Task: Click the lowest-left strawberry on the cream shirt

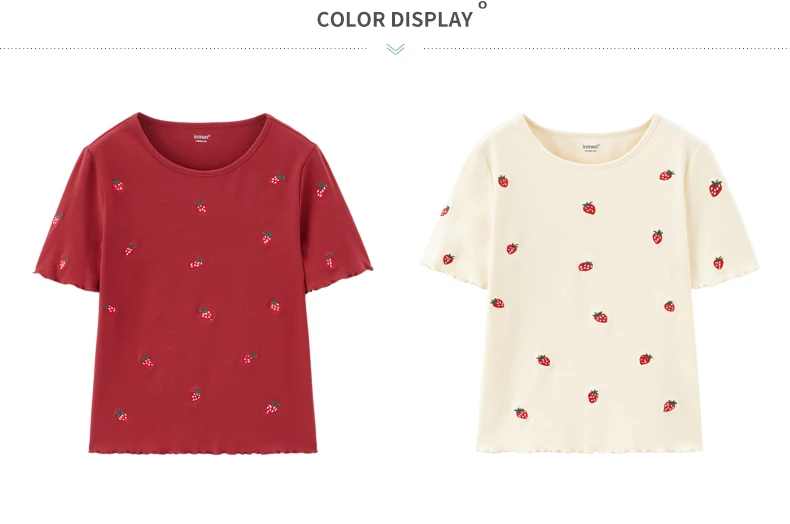Action: pos(521,413)
